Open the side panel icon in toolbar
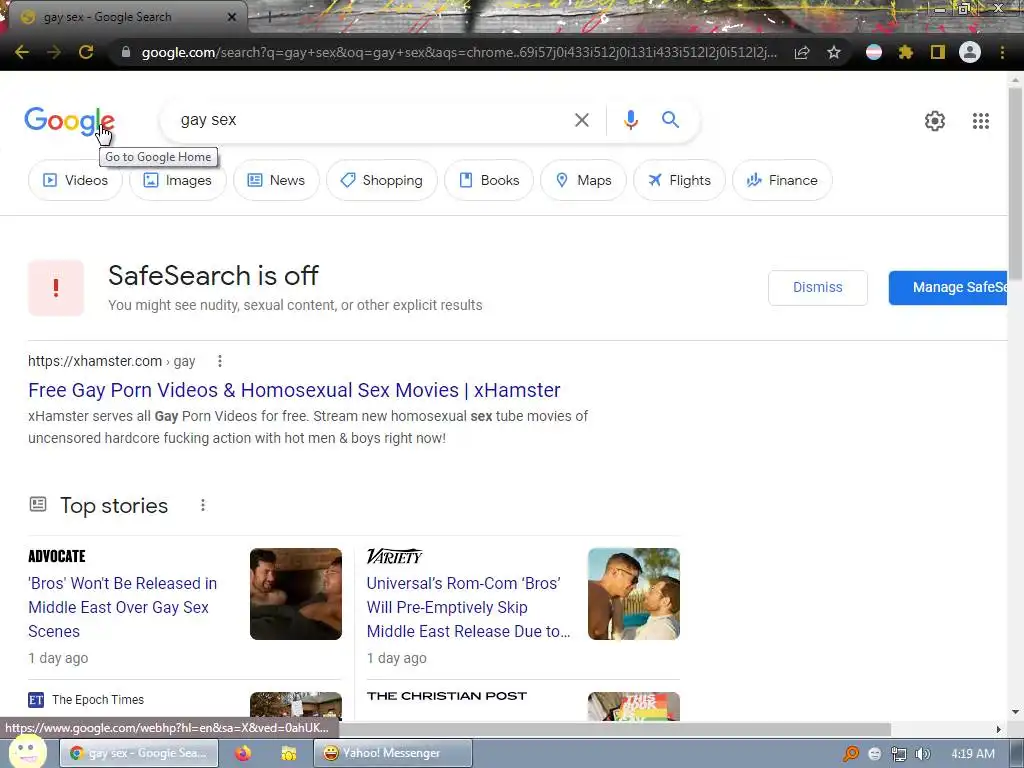Image resolution: width=1024 pixels, height=768 pixels. click(938, 52)
